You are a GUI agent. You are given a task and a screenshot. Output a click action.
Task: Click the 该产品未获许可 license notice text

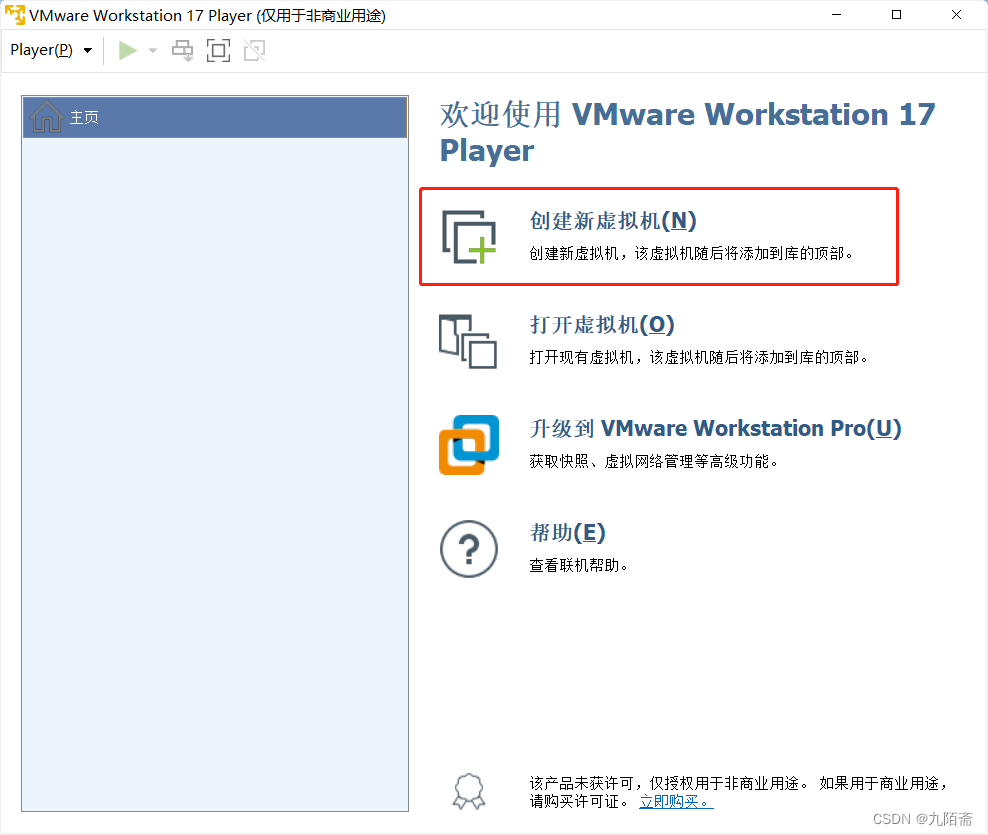[x=738, y=792]
